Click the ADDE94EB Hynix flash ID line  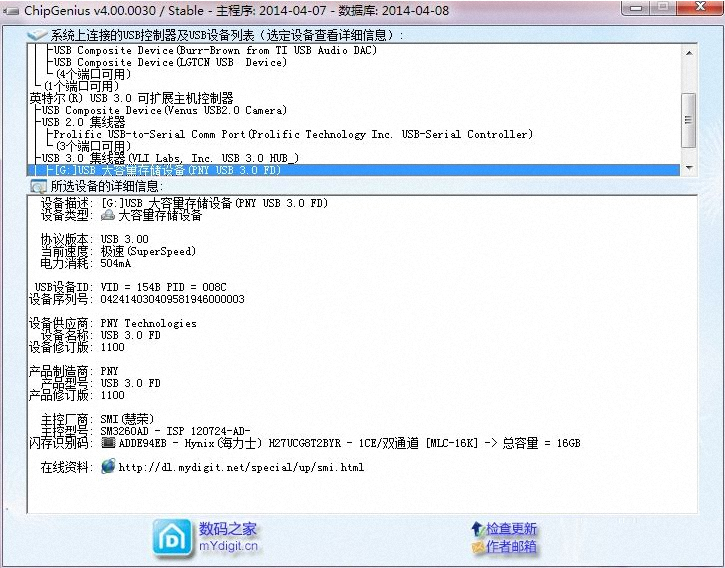click(349, 443)
